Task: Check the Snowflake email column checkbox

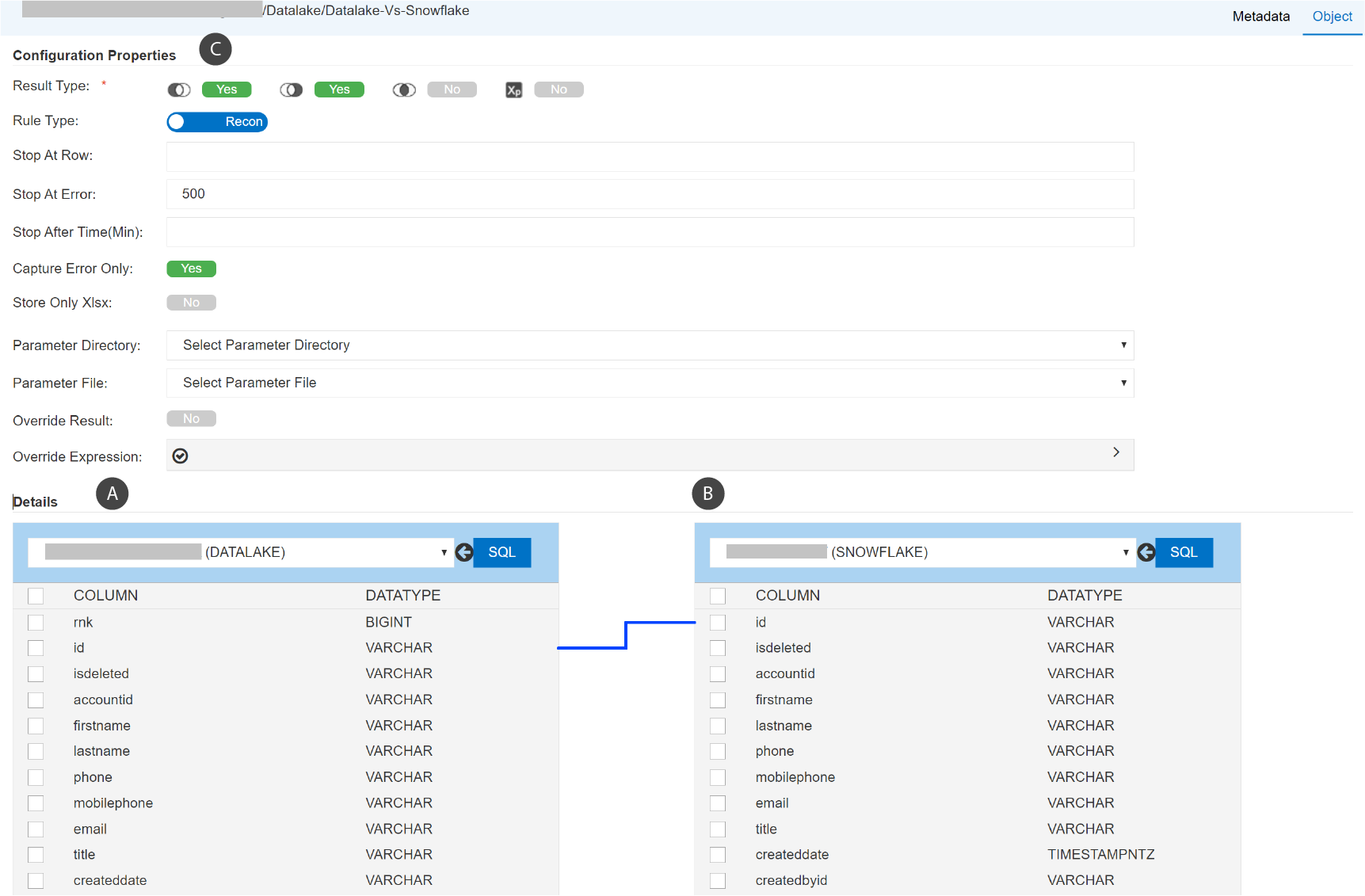Action: (718, 803)
